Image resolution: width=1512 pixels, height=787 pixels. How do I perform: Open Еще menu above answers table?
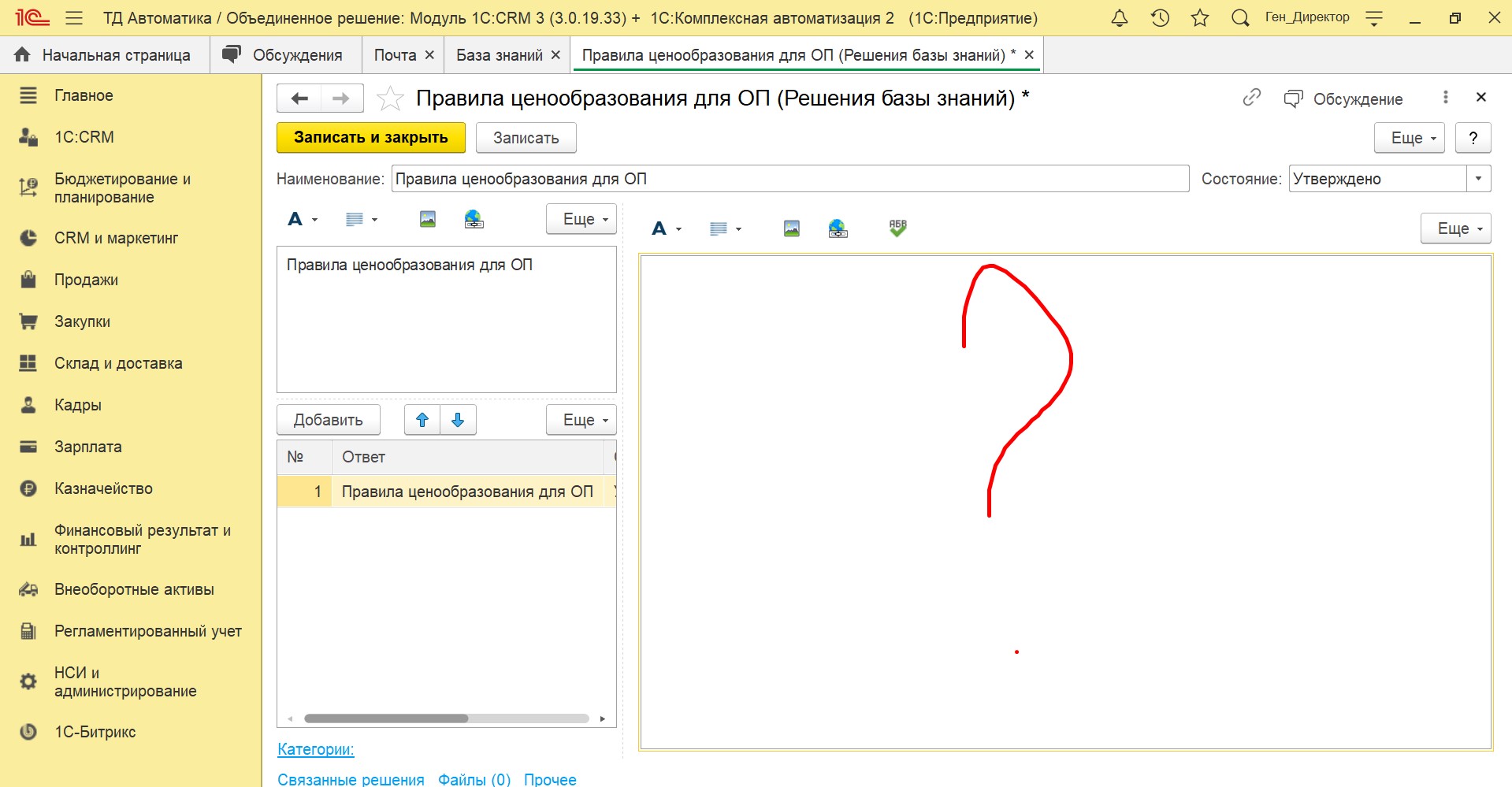tap(581, 420)
